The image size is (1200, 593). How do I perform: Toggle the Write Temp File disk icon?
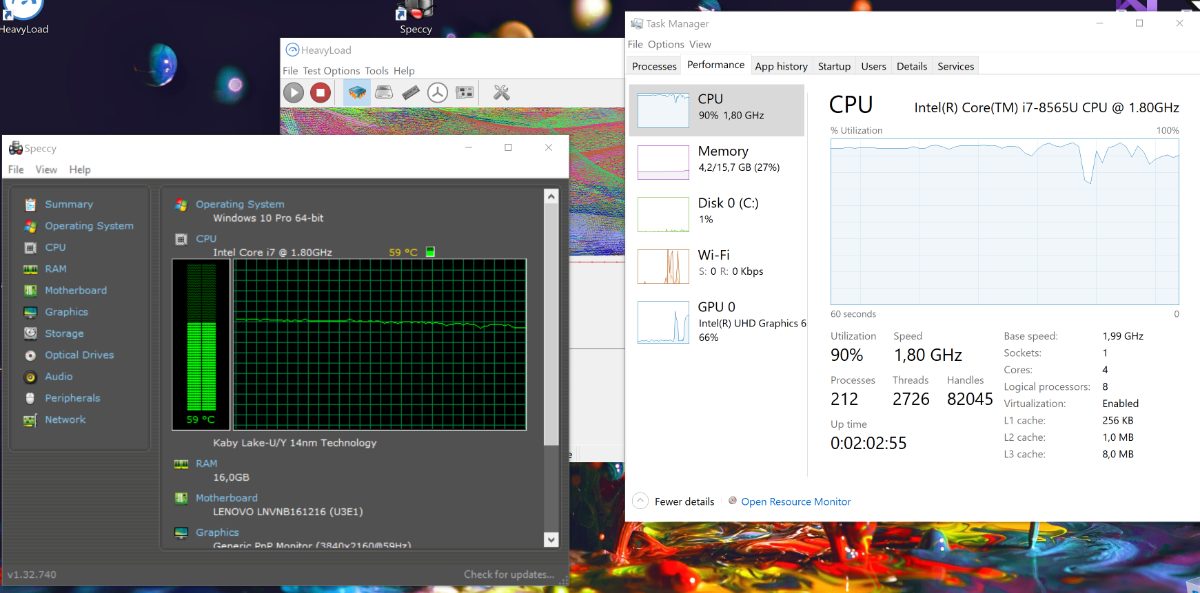(384, 93)
